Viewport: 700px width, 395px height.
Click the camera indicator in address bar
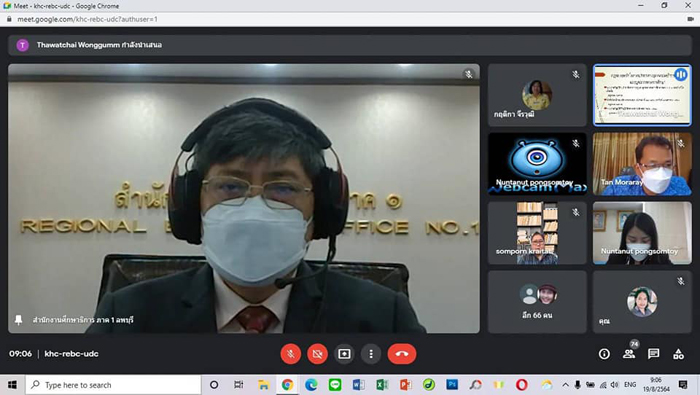click(x=690, y=19)
